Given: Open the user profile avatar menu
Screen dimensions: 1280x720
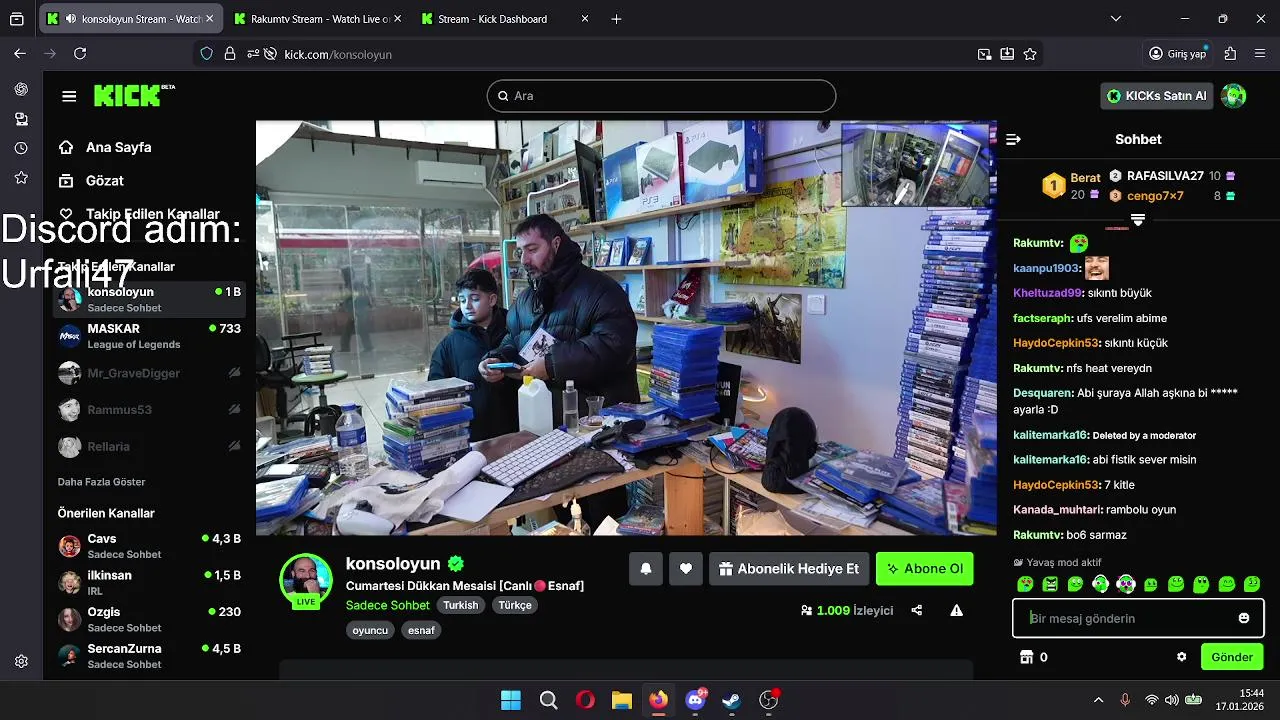Looking at the screenshot, I should coord(1234,96).
